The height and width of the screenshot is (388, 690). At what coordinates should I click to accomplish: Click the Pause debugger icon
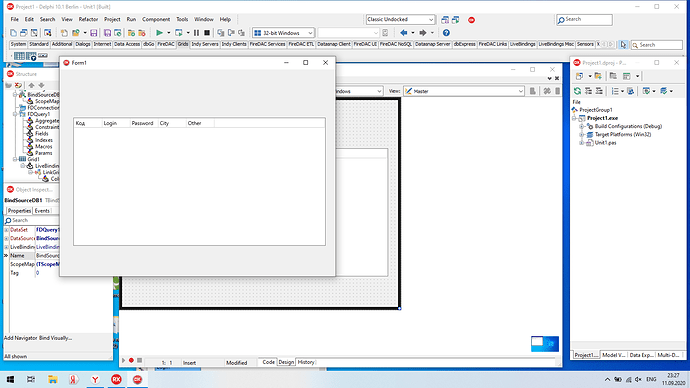tap(196, 33)
